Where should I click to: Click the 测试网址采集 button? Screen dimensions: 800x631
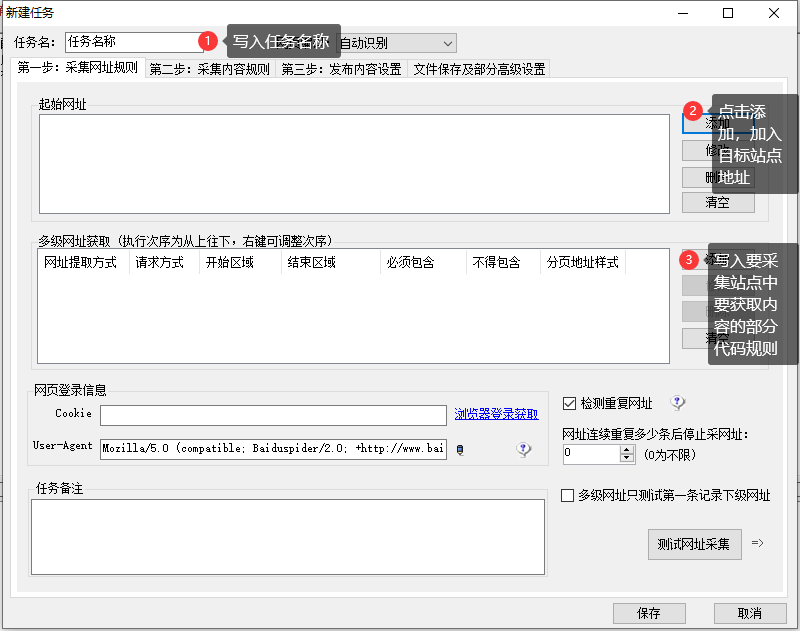tap(694, 544)
